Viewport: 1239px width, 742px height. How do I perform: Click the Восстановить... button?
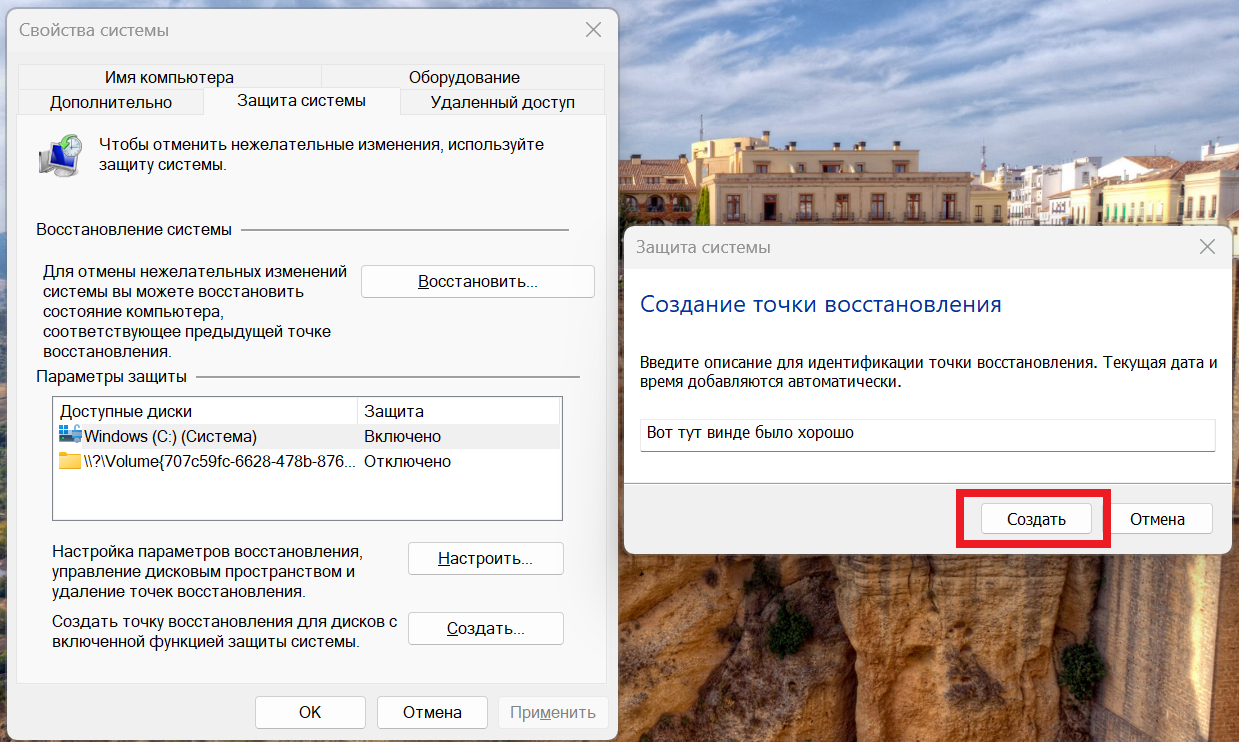[x=478, y=282]
